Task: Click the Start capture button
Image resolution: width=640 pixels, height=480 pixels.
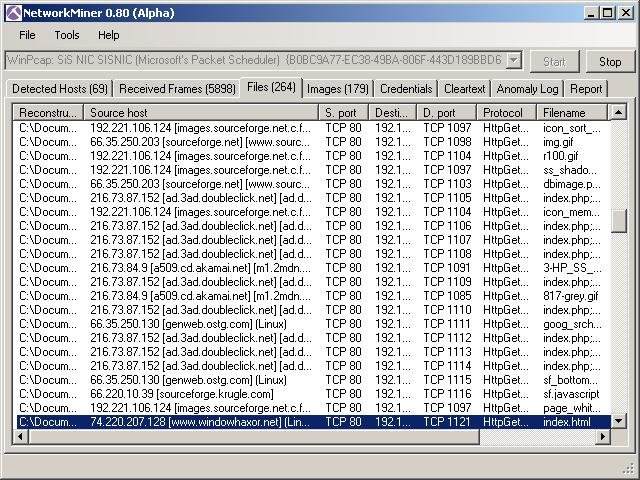Action: click(554, 61)
